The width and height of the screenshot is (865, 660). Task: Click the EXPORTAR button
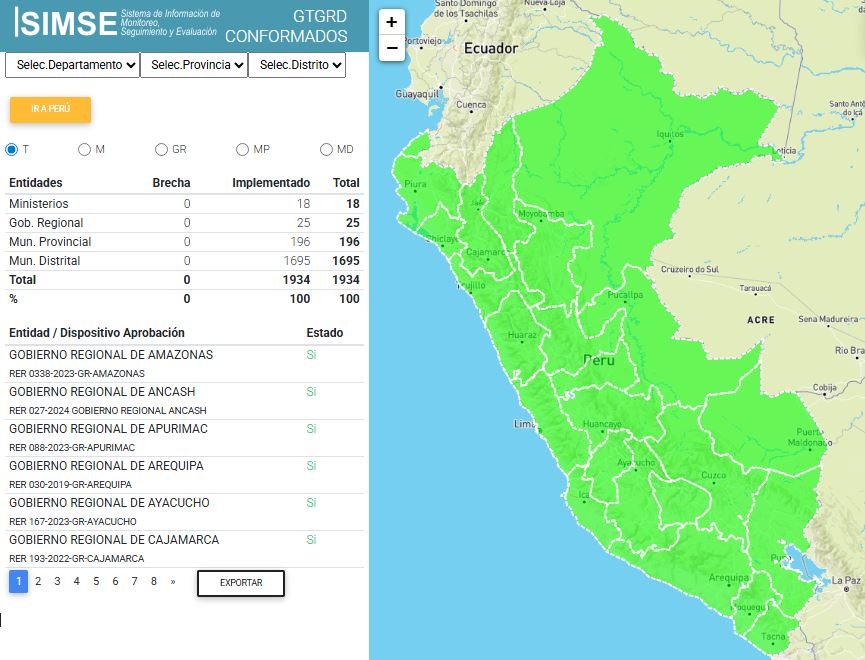coord(239,581)
